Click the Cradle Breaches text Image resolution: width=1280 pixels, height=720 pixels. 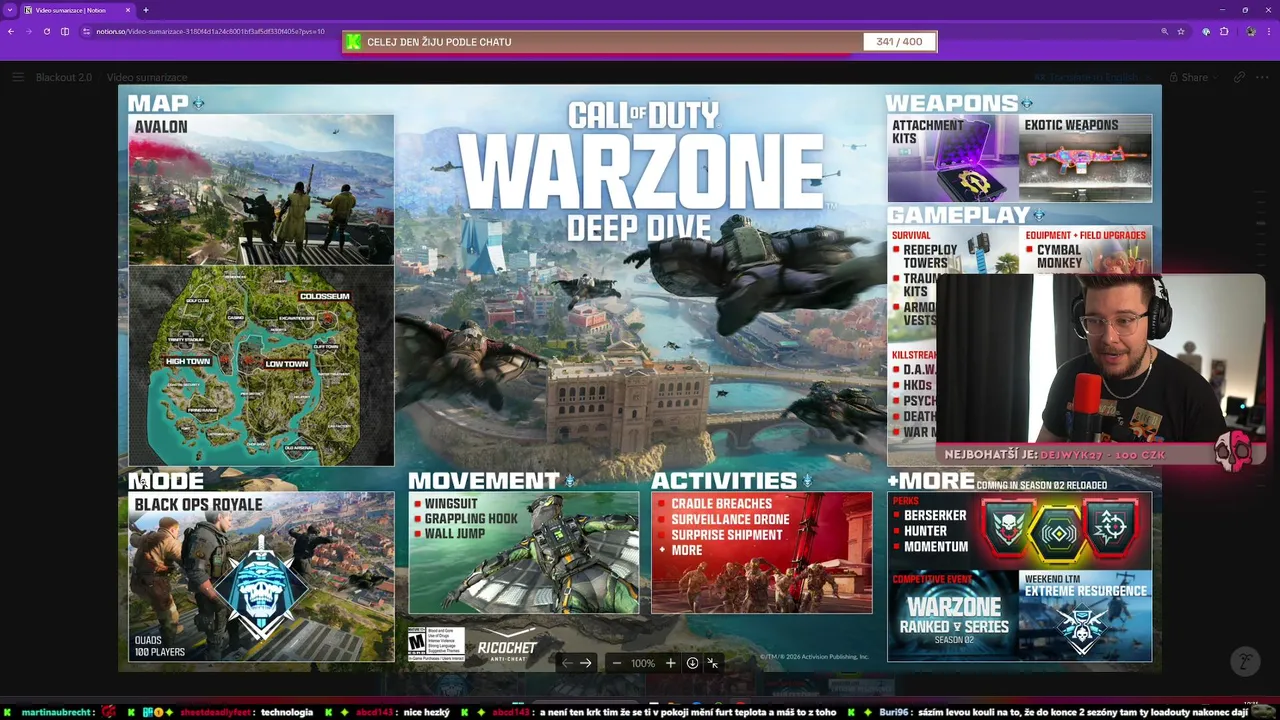coord(722,504)
